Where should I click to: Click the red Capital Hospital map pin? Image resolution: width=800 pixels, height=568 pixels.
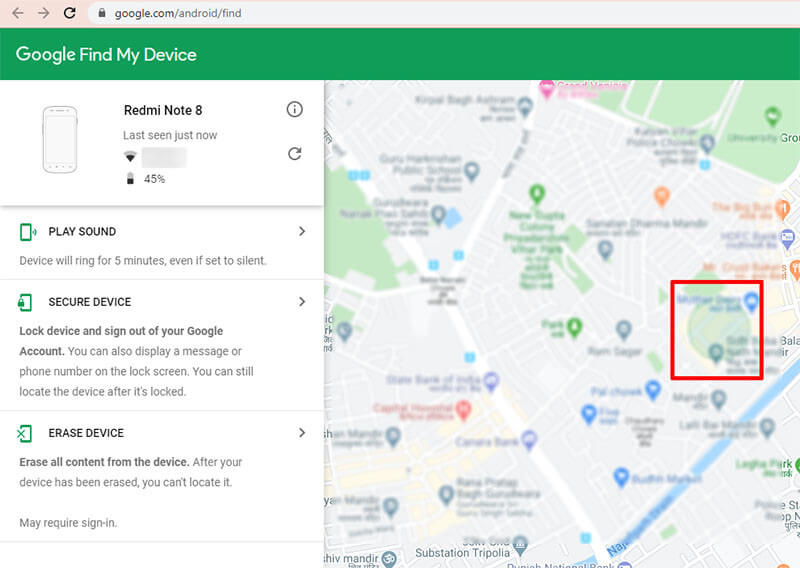tap(463, 410)
